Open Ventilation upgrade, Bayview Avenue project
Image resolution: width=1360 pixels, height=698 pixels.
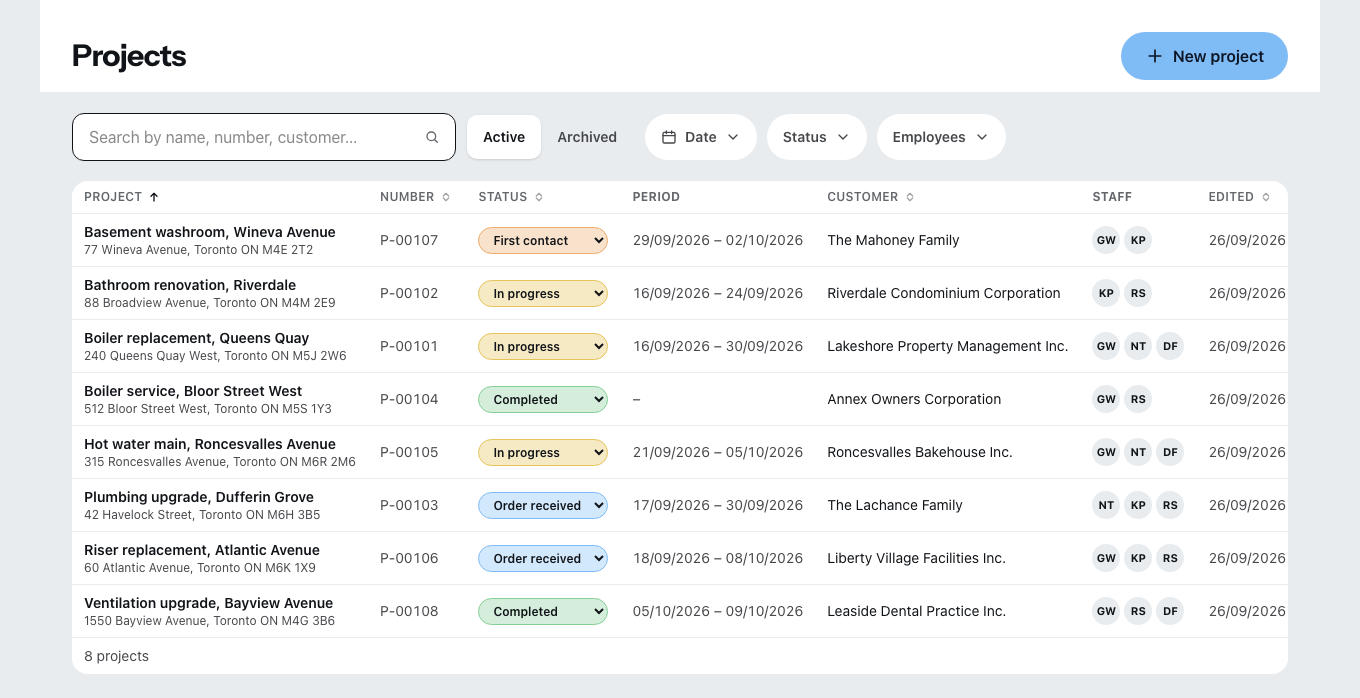click(x=209, y=603)
